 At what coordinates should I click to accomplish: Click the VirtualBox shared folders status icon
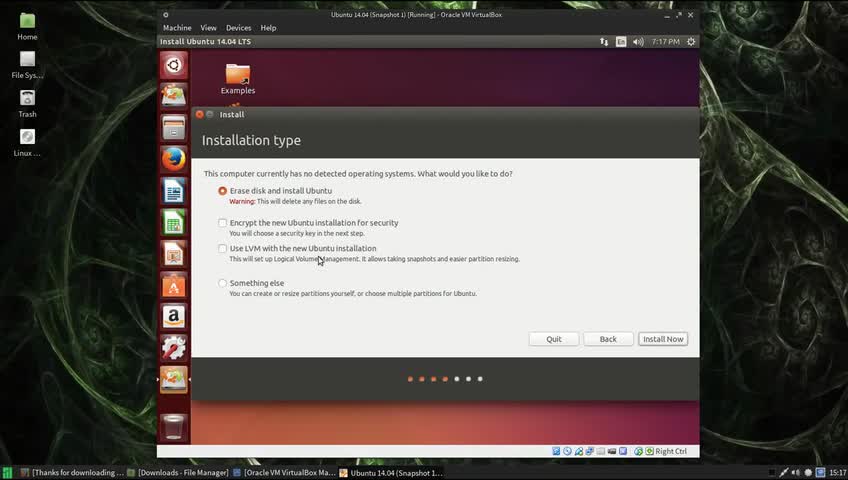coord(601,451)
